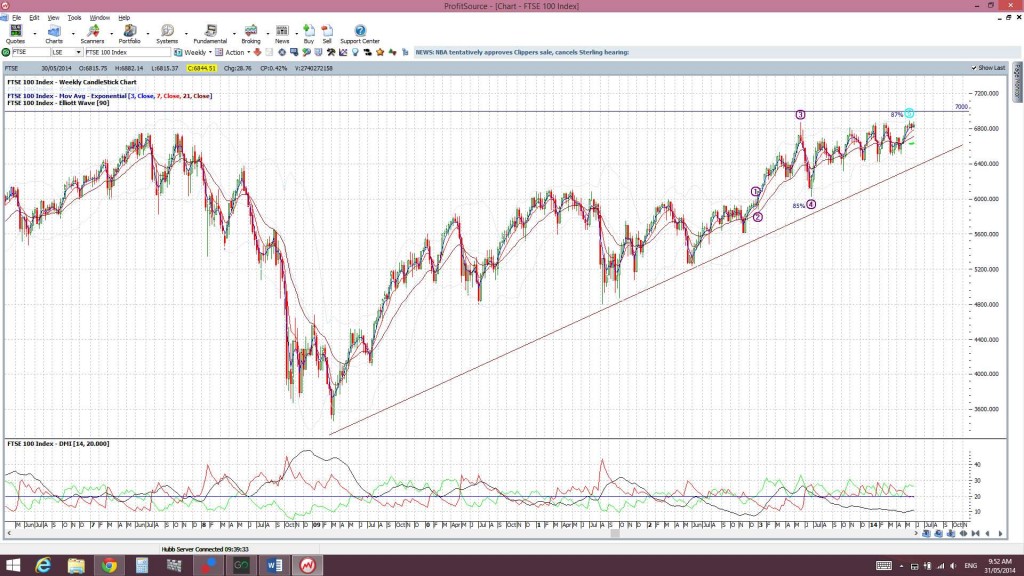Expand the Quotes dropdown arrow
Image resolution: width=1024 pixels, height=576 pixels.
(x=35, y=34)
